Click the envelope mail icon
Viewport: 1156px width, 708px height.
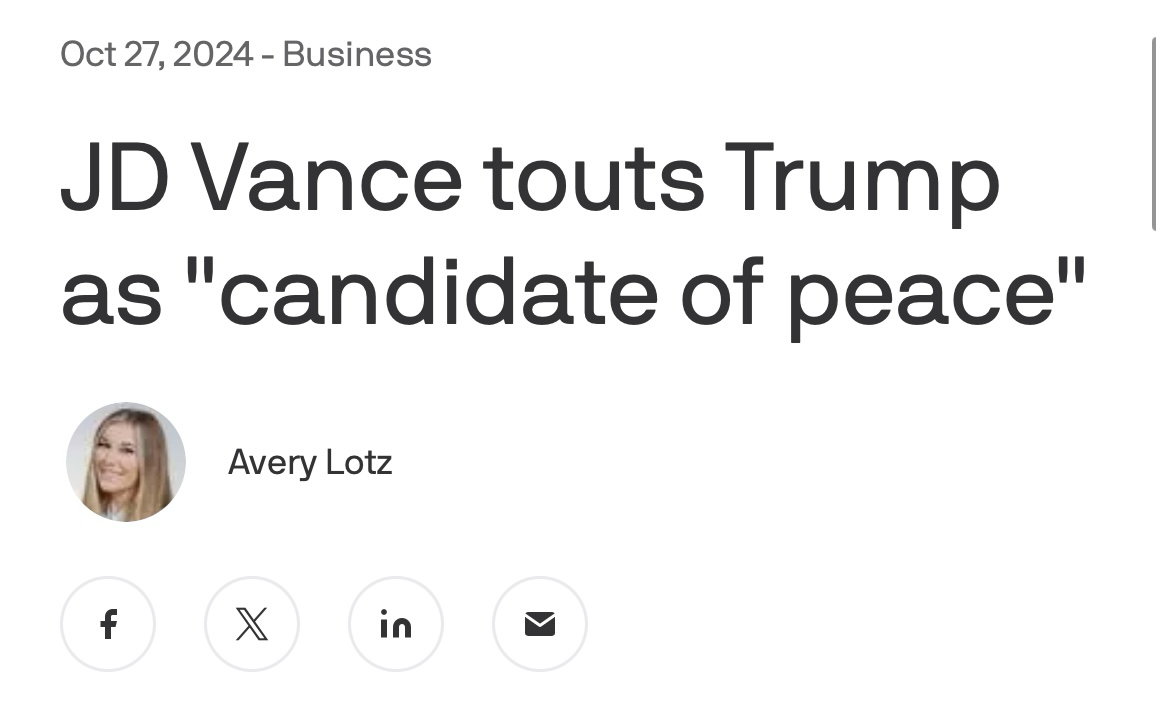pyautogui.click(x=540, y=624)
